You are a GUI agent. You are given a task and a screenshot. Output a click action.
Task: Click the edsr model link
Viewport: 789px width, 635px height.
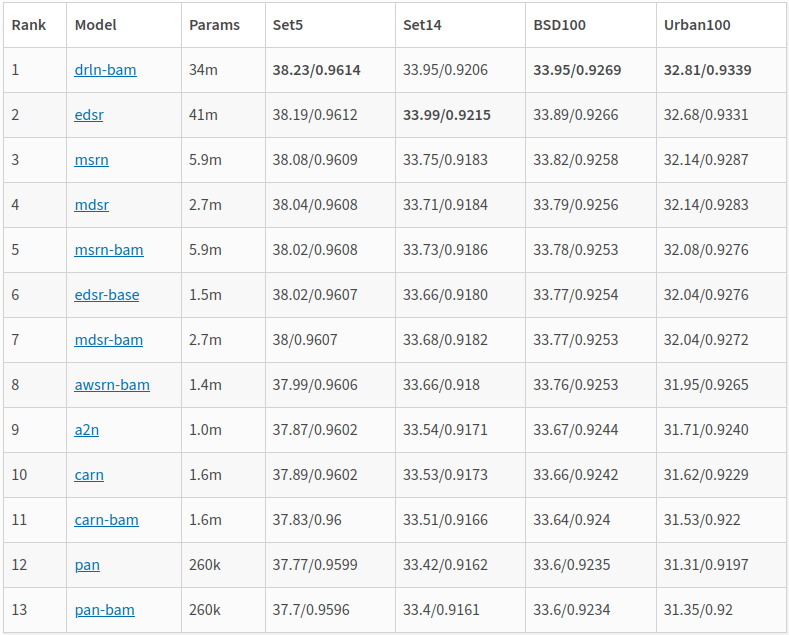(x=89, y=115)
